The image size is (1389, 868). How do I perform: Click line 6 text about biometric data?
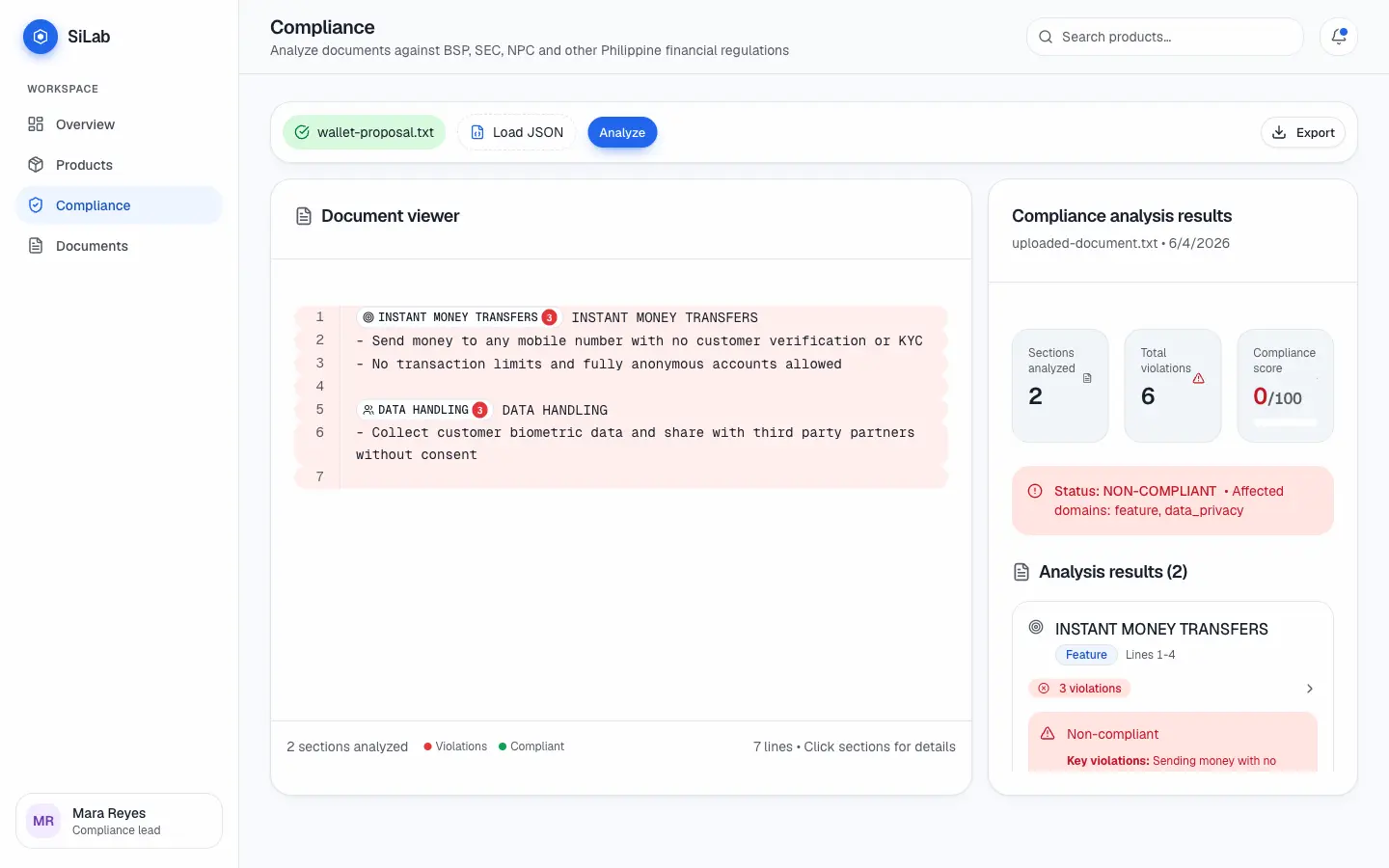click(x=636, y=444)
